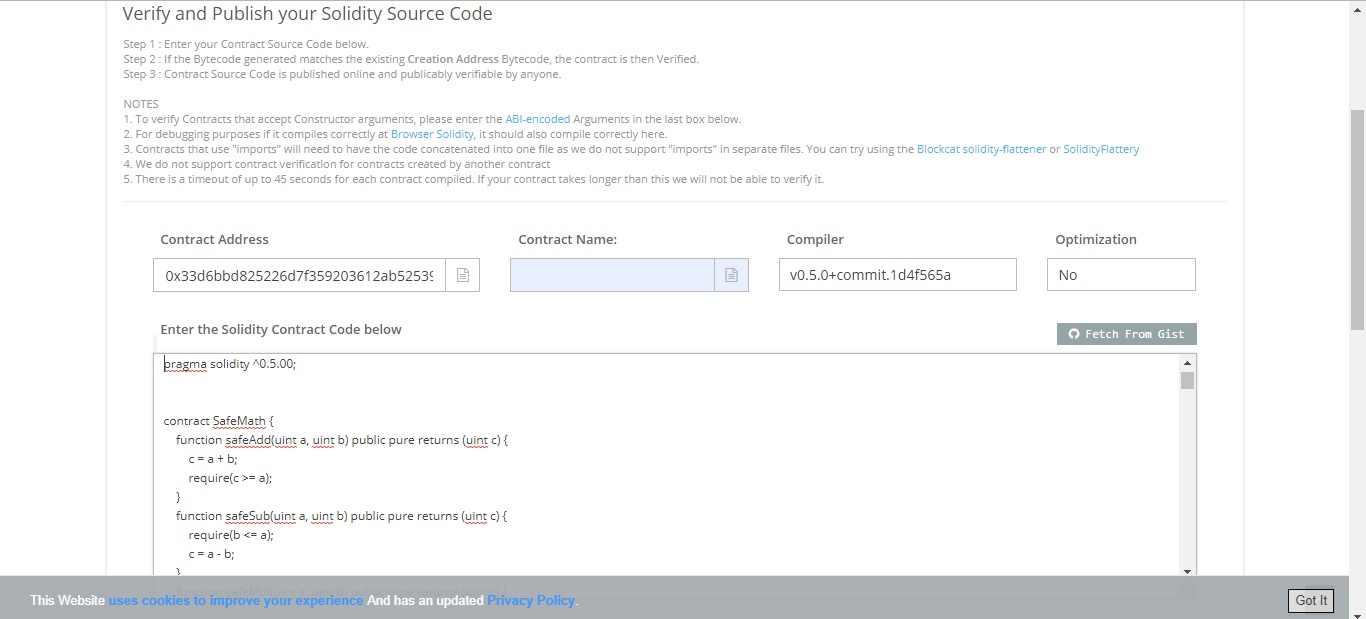1366x619 pixels.
Task: Open the Privacy Policy link
Action: 530,601
